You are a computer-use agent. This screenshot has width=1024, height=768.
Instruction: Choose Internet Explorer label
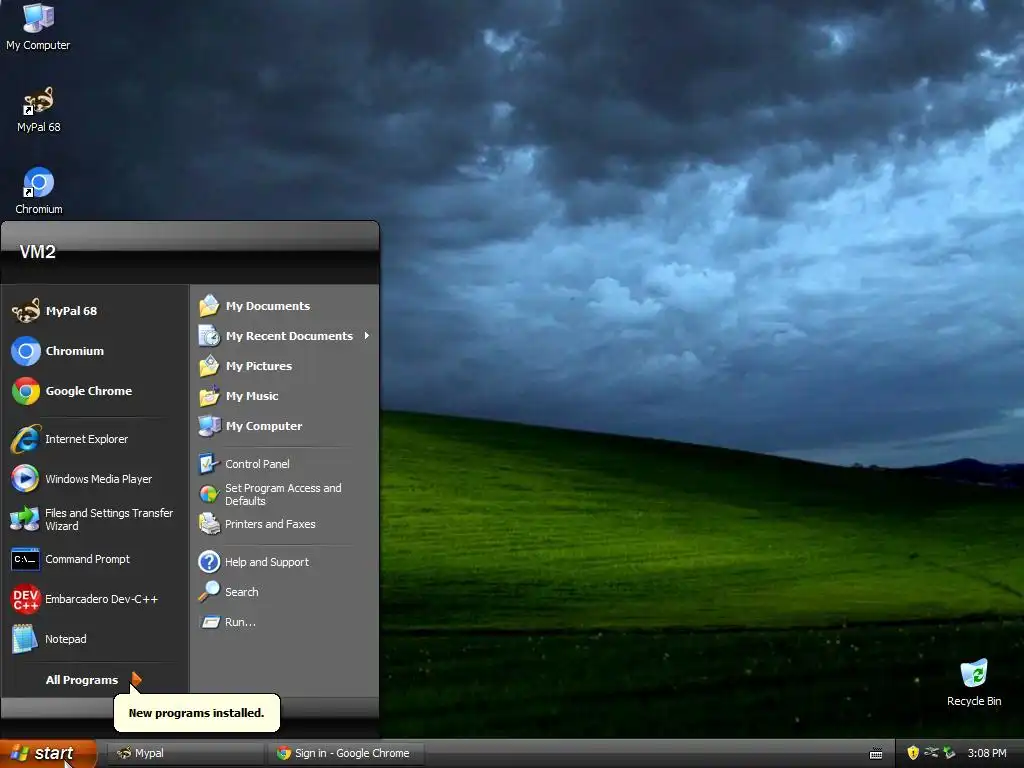pyautogui.click(x=86, y=439)
